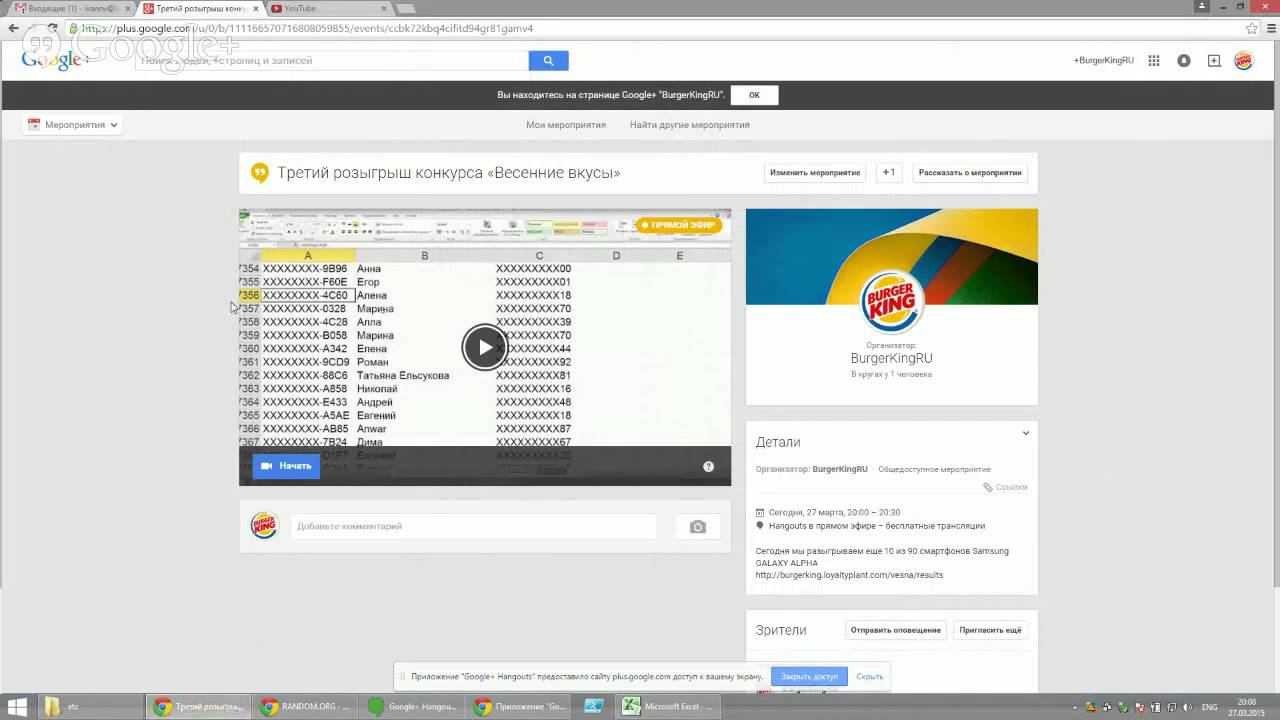Open Microsoft Excel taskbar item
1280x720 pixels.
(667, 707)
